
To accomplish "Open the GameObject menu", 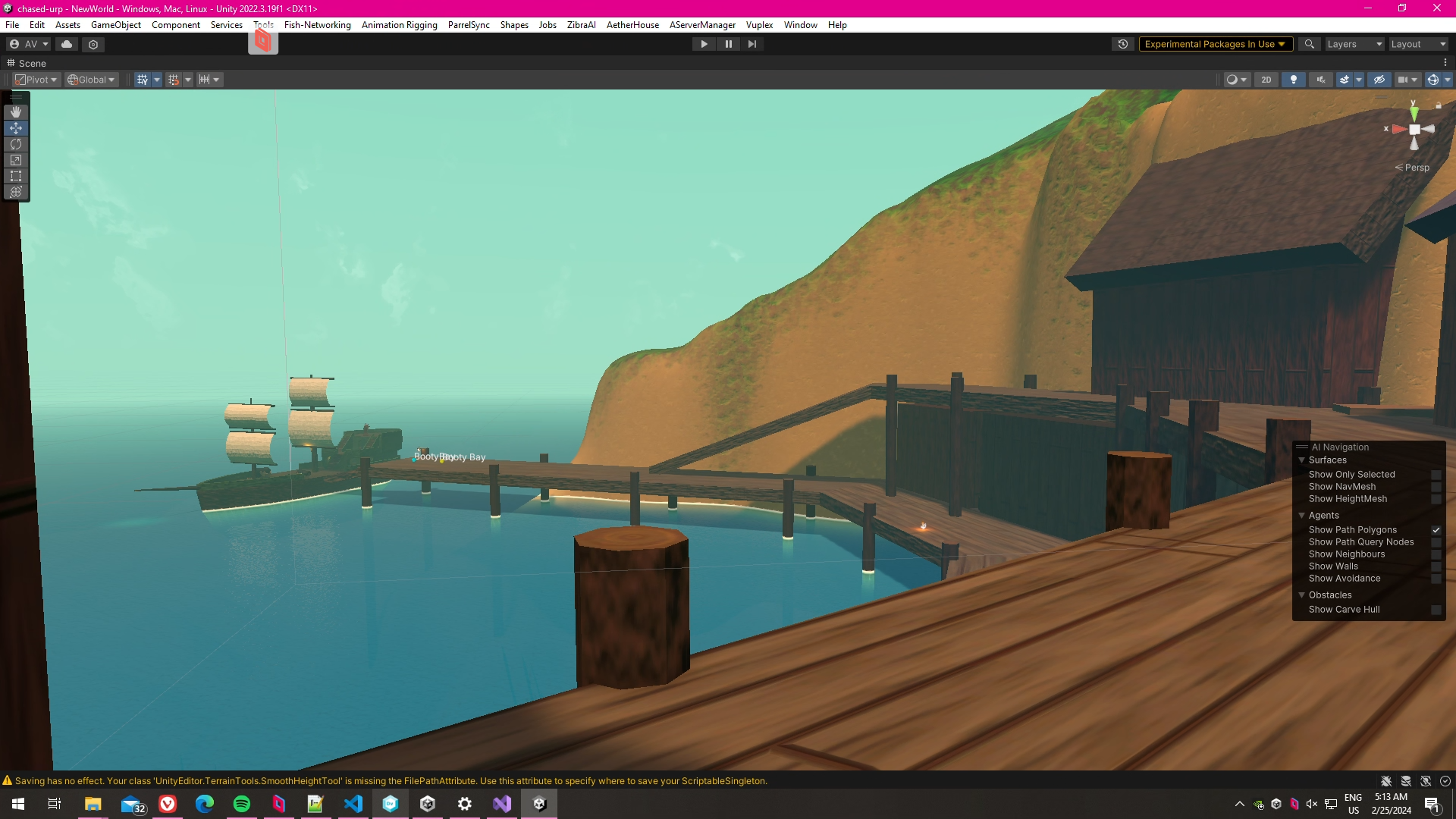I will click(x=115, y=25).
